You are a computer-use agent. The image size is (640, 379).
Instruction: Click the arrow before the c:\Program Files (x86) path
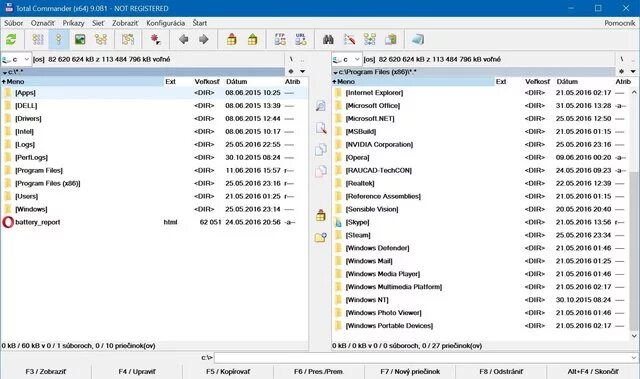point(336,73)
